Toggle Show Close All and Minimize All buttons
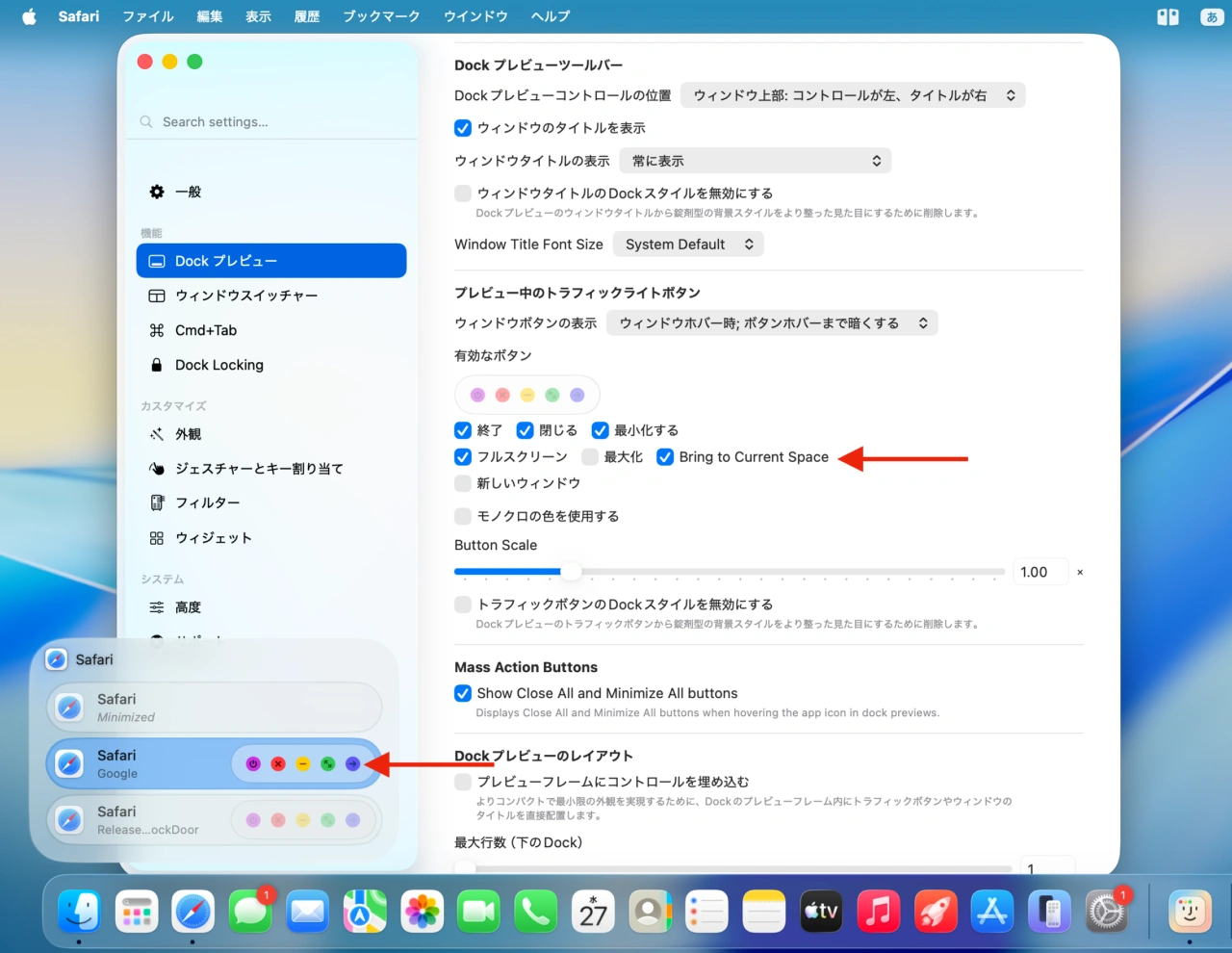 tap(463, 693)
